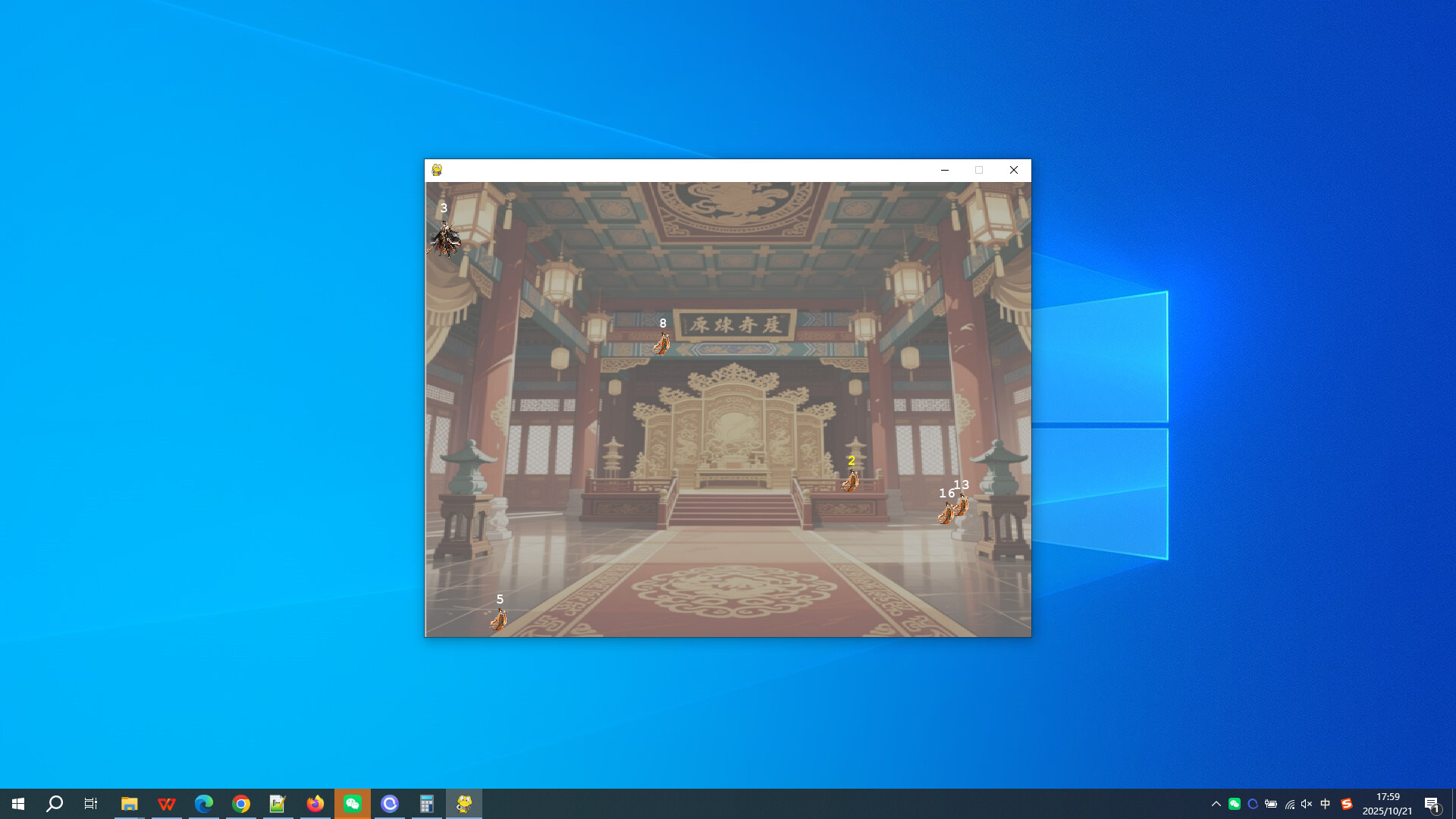This screenshot has height=819, width=1456.
Task: Open File Explorer from the taskbar
Action: tap(129, 804)
